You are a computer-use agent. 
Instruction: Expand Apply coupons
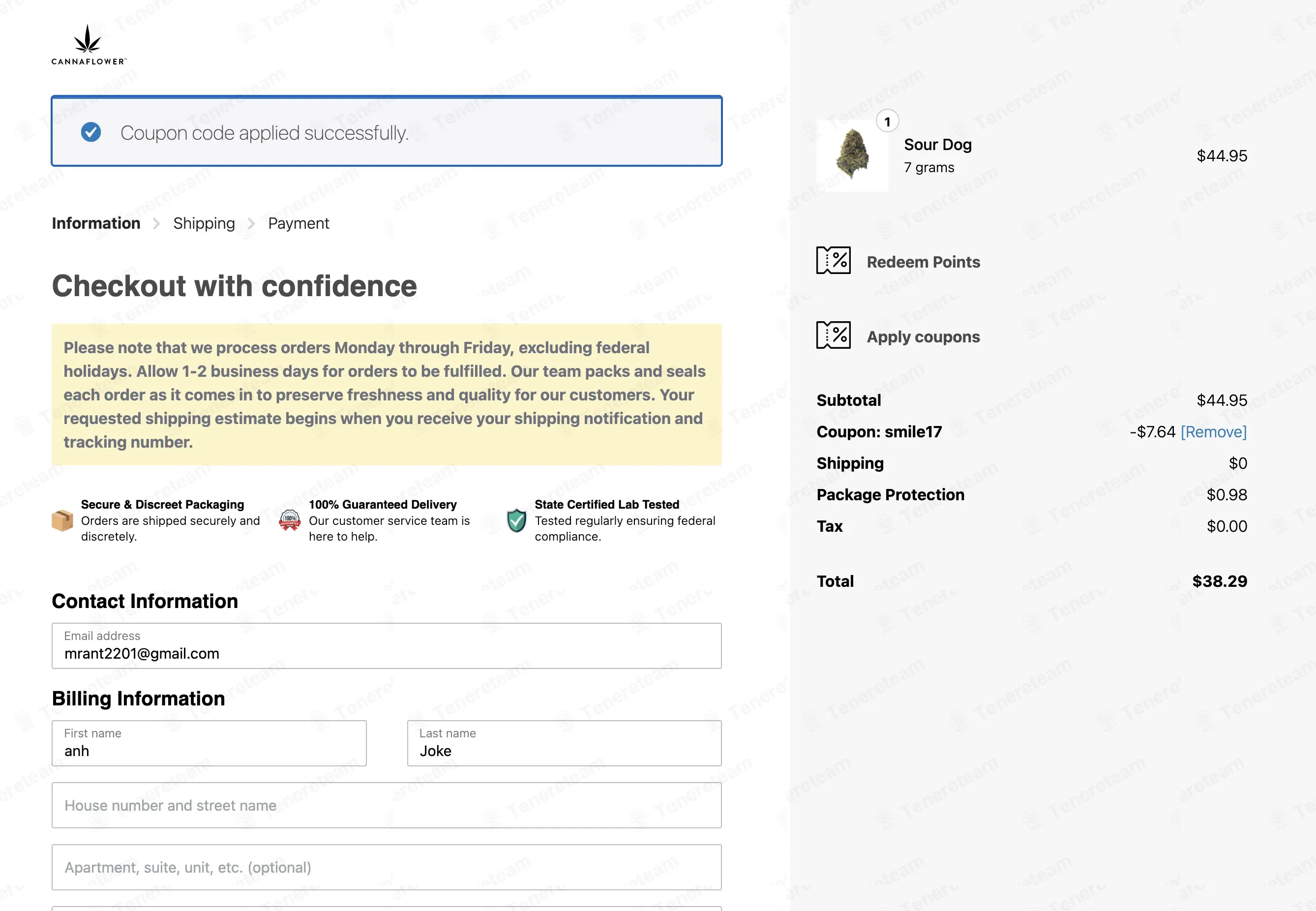923,337
